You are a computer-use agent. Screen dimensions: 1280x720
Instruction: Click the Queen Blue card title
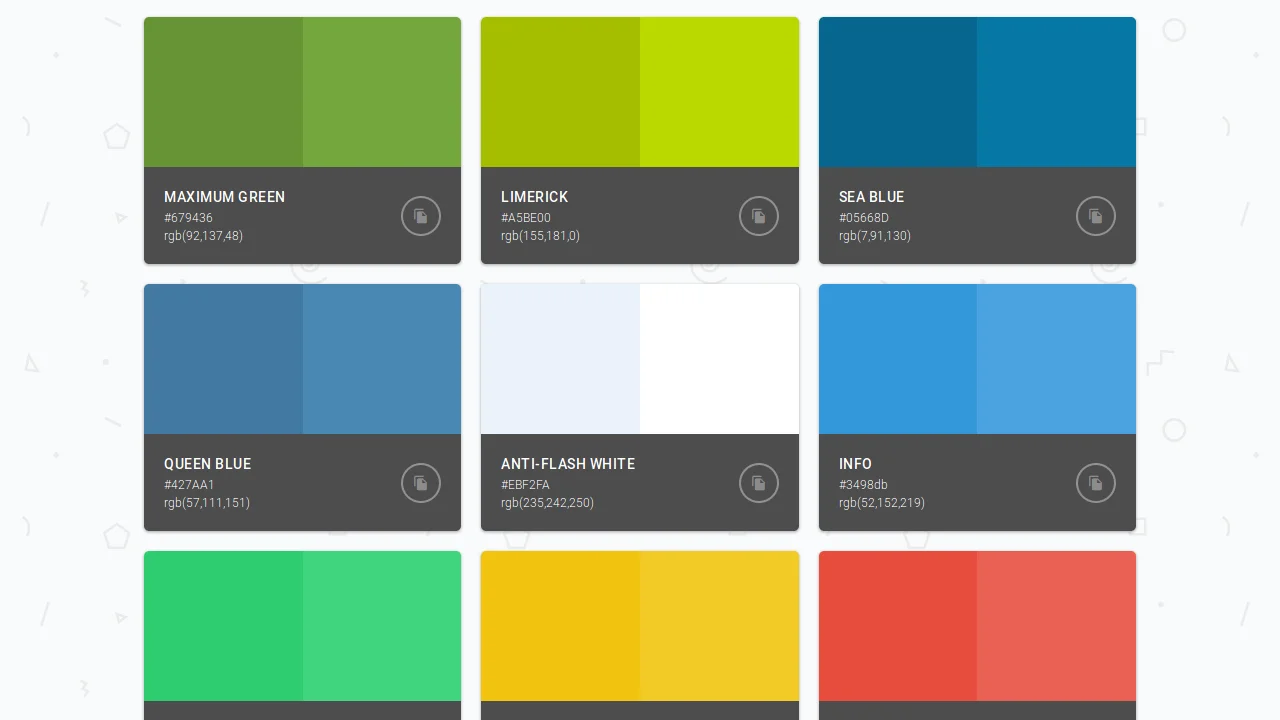click(207, 464)
